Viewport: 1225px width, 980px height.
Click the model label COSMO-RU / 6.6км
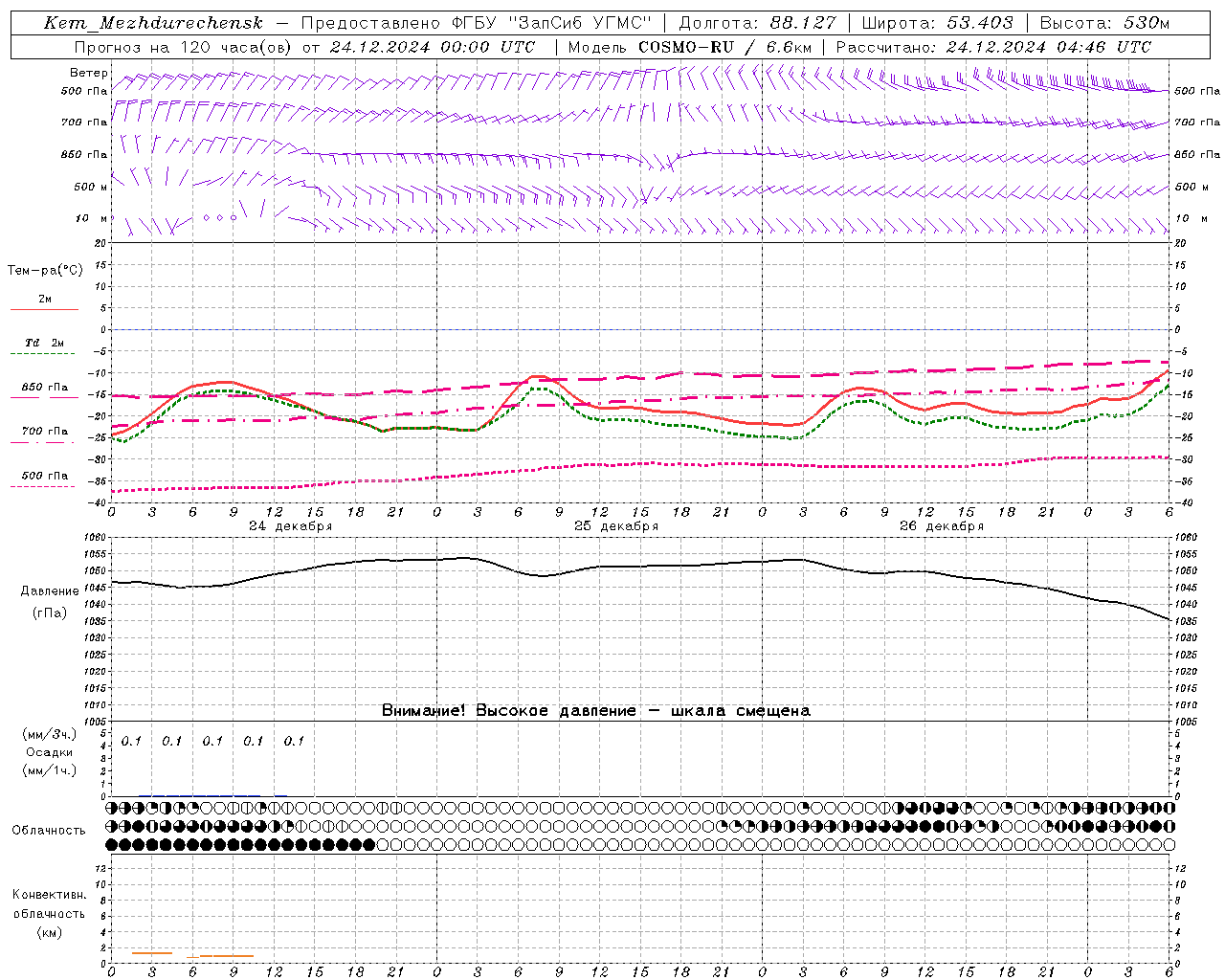tap(724, 46)
